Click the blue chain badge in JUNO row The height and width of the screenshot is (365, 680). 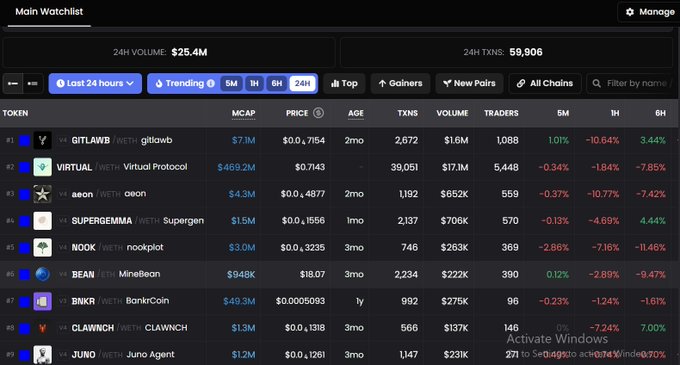tap(25, 355)
